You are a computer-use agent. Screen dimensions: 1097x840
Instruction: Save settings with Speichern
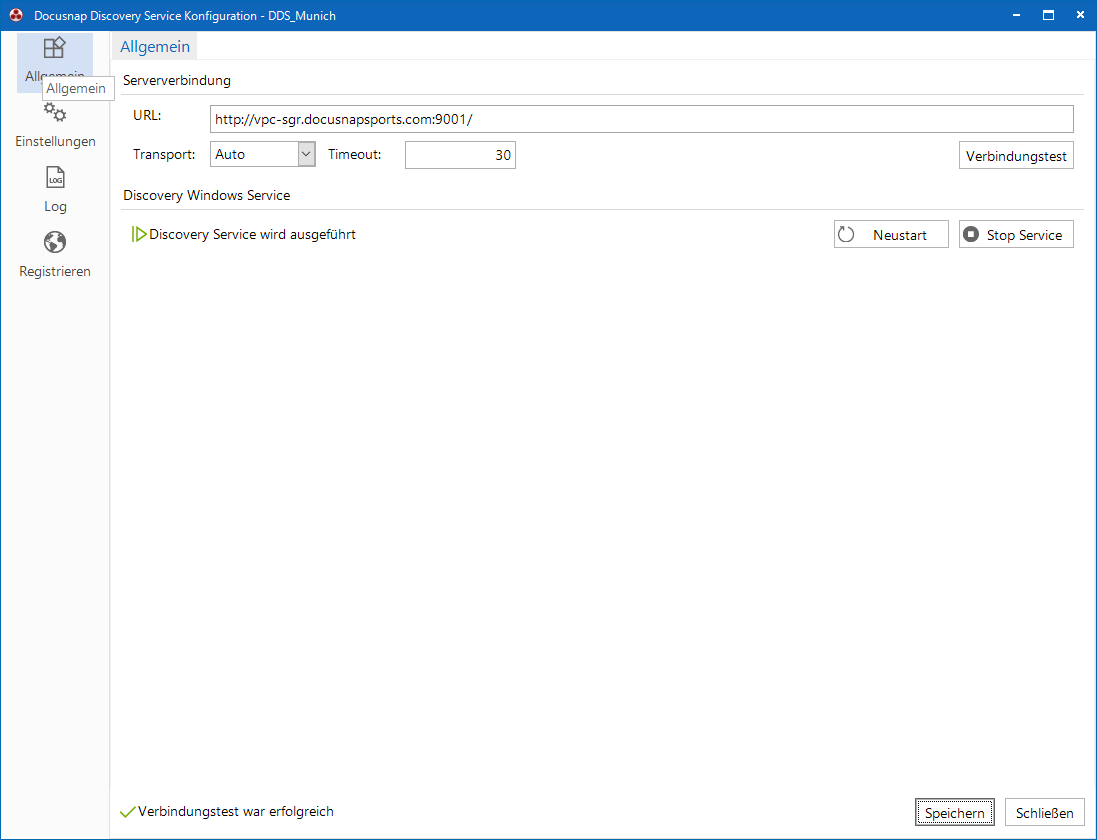click(954, 813)
